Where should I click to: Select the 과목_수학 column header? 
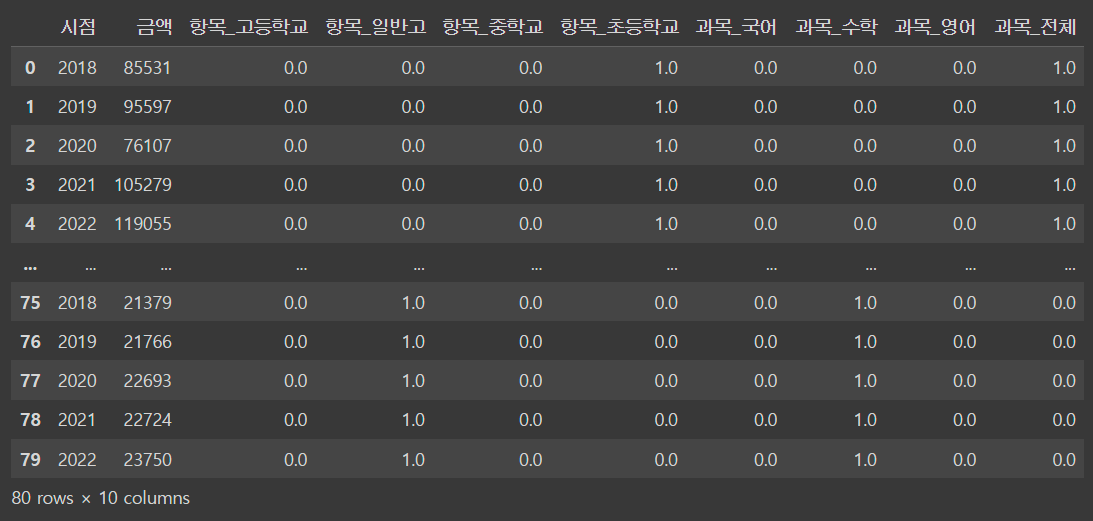(836, 27)
